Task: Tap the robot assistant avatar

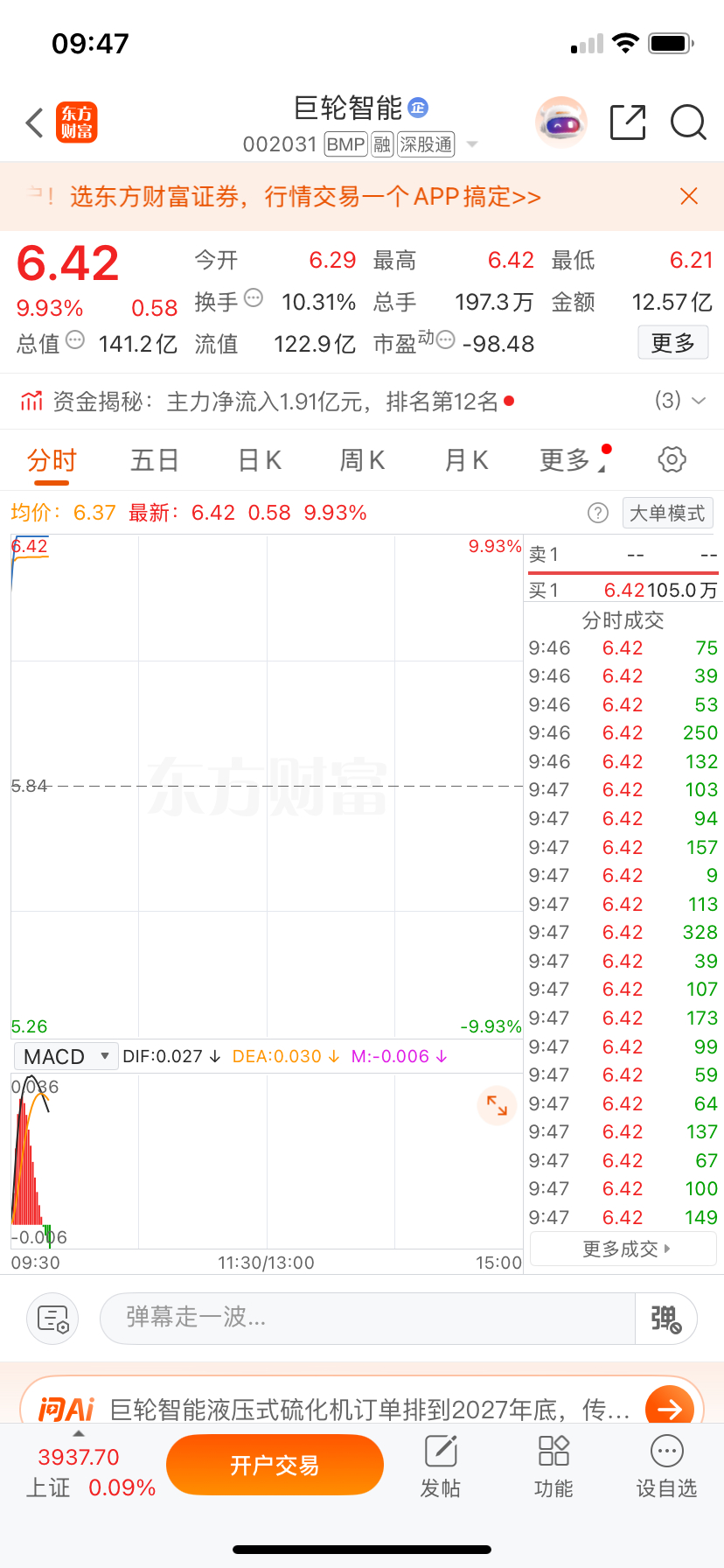Action: point(560,122)
